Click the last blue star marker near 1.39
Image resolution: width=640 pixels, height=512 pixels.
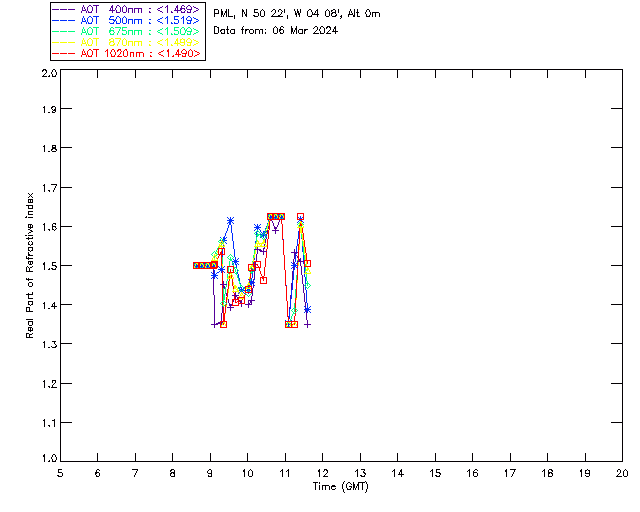click(x=307, y=310)
